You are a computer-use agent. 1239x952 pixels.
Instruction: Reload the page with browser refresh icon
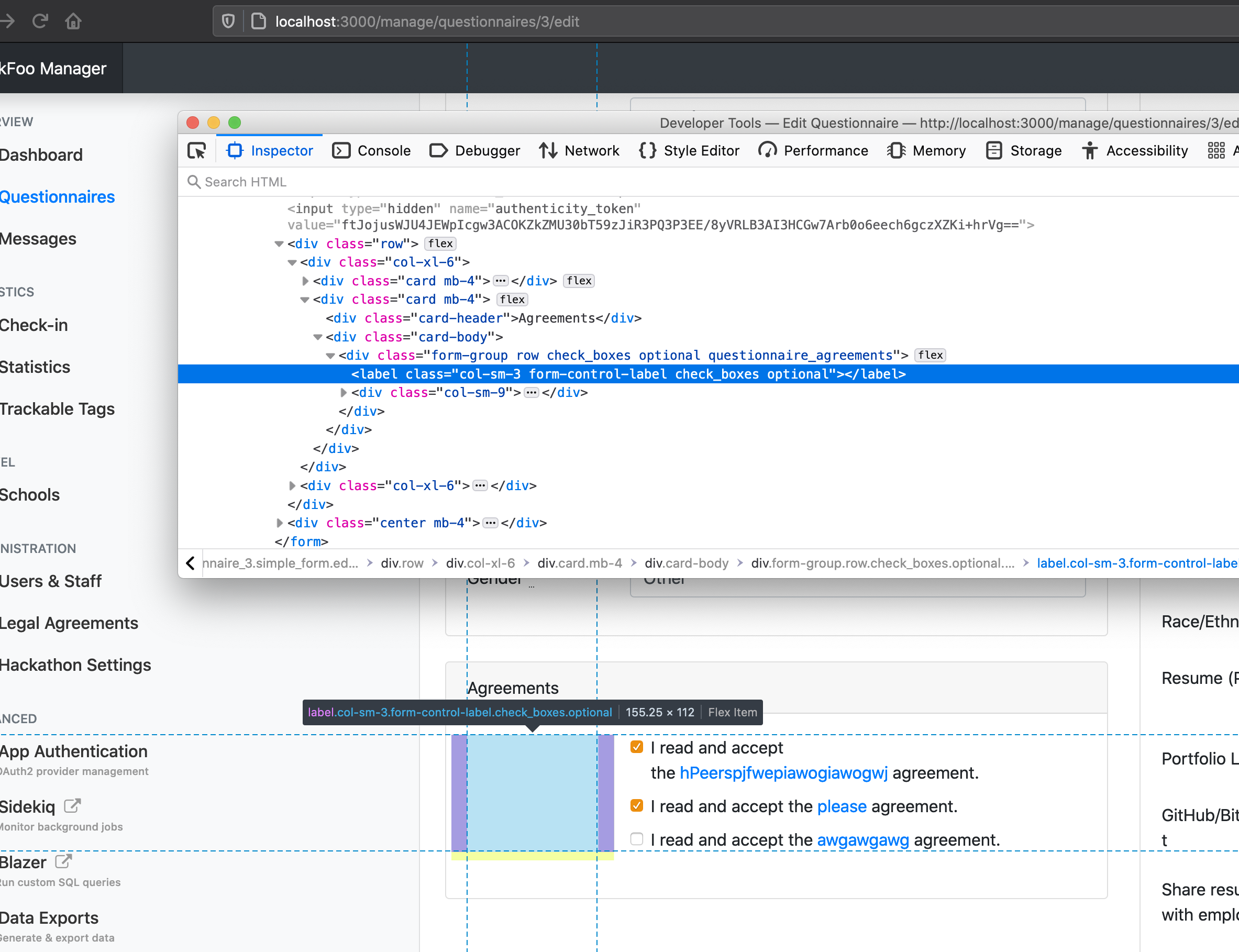tap(40, 21)
